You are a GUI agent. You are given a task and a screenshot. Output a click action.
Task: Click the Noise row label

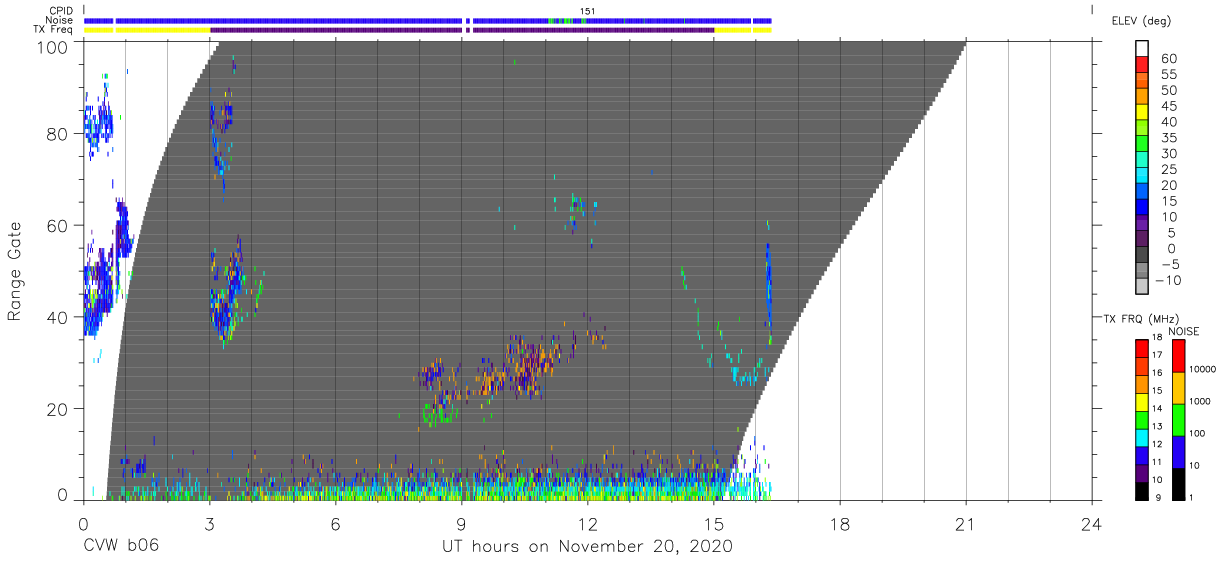tap(61, 20)
